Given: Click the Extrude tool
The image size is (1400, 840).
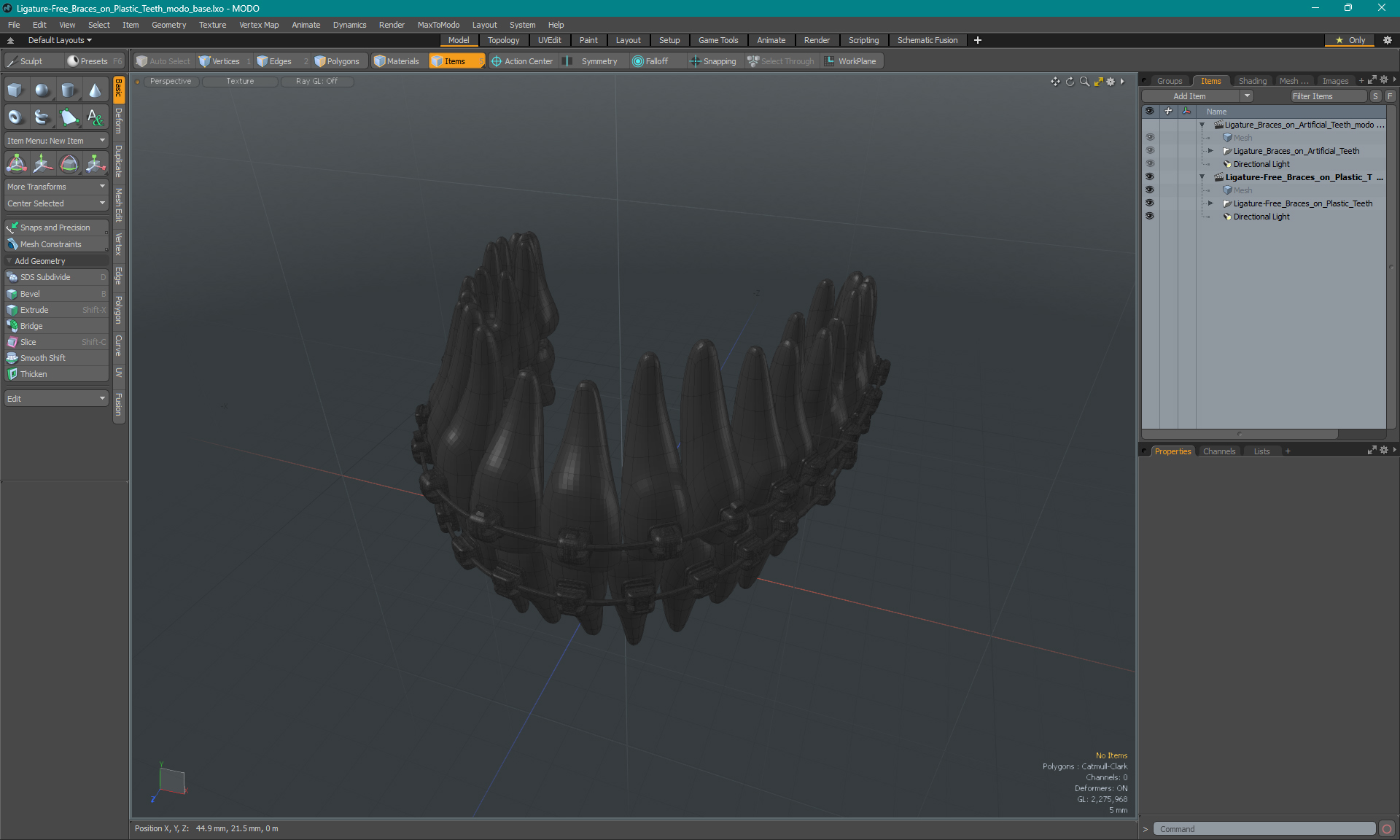Looking at the screenshot, I should pyautogui.click(x=56, y=310).
